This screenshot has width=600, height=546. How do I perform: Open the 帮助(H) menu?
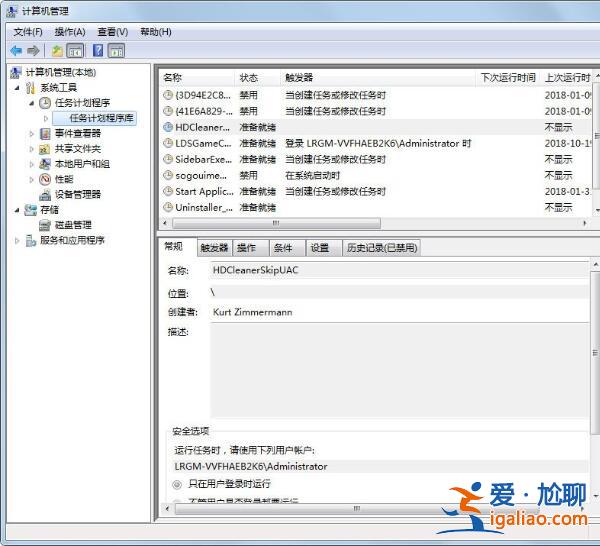156,32
